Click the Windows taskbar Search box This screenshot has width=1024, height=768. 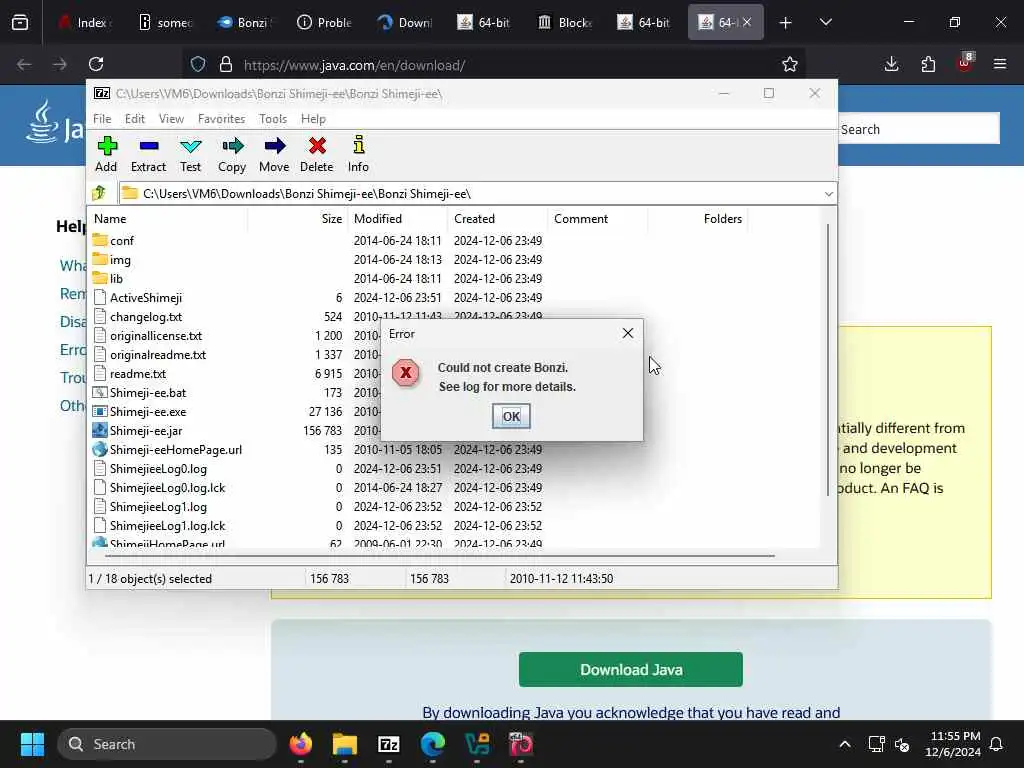click(168, 744)
